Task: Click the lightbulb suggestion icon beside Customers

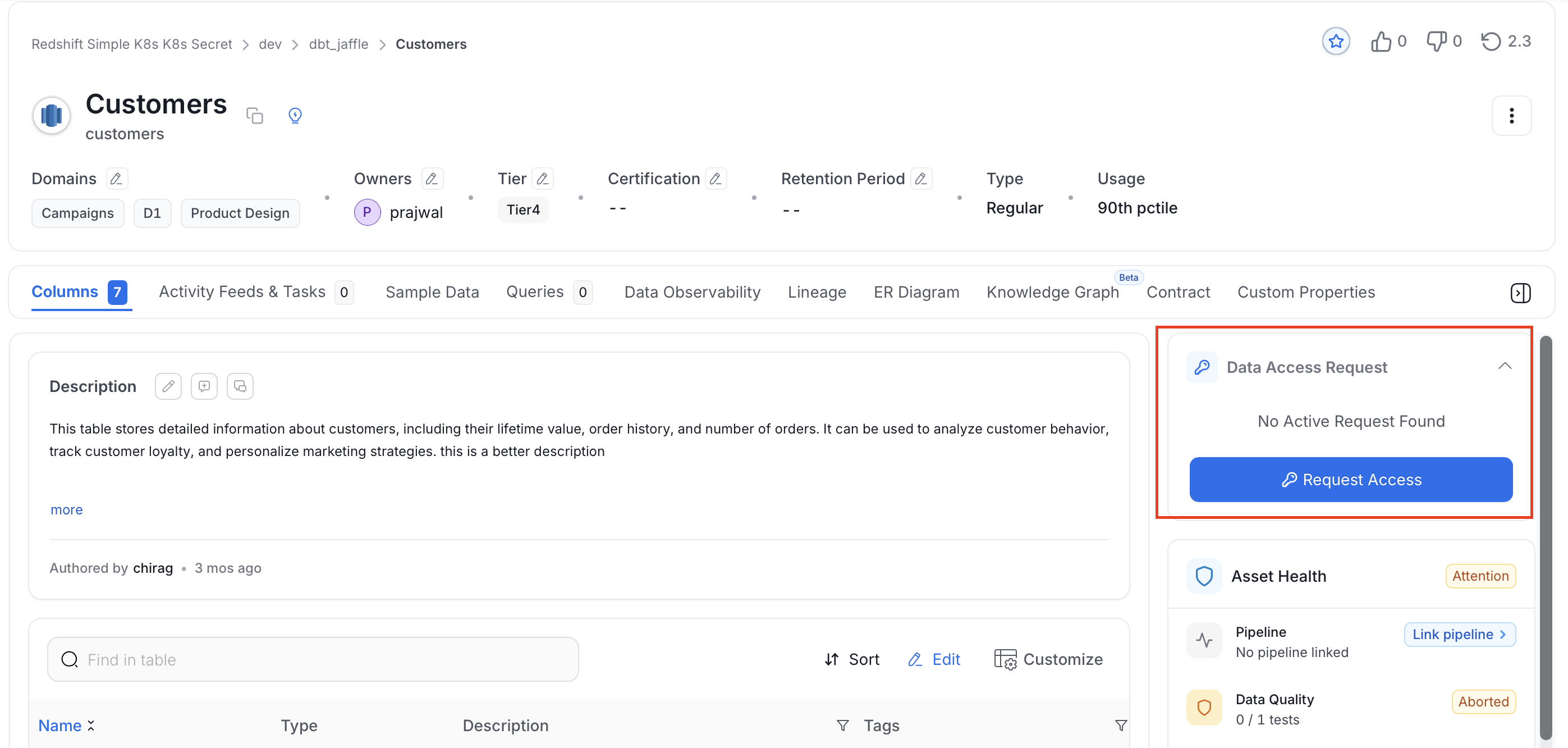Action: [295, 115]
